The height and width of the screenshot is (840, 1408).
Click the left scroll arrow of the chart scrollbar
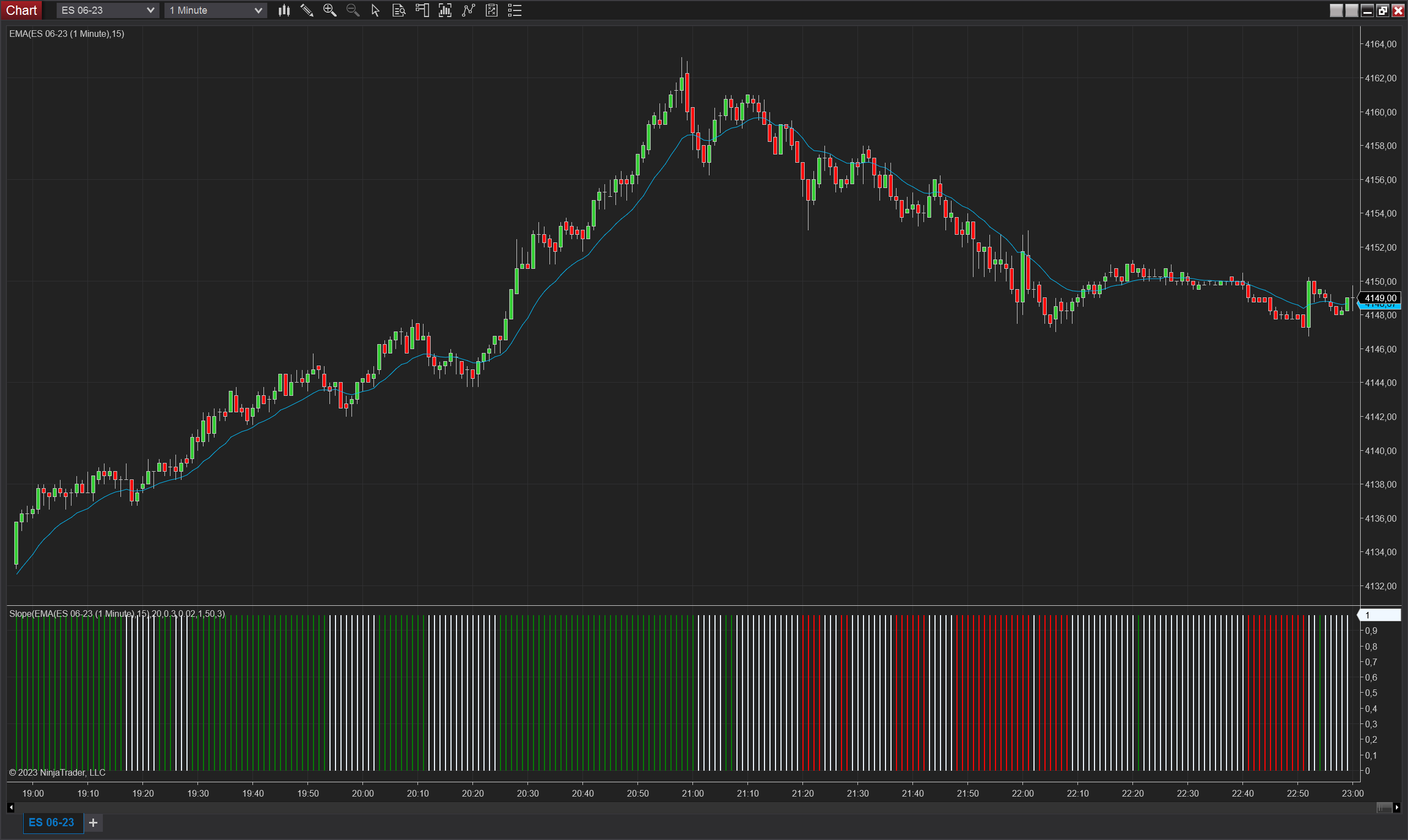tap(11, 808)
